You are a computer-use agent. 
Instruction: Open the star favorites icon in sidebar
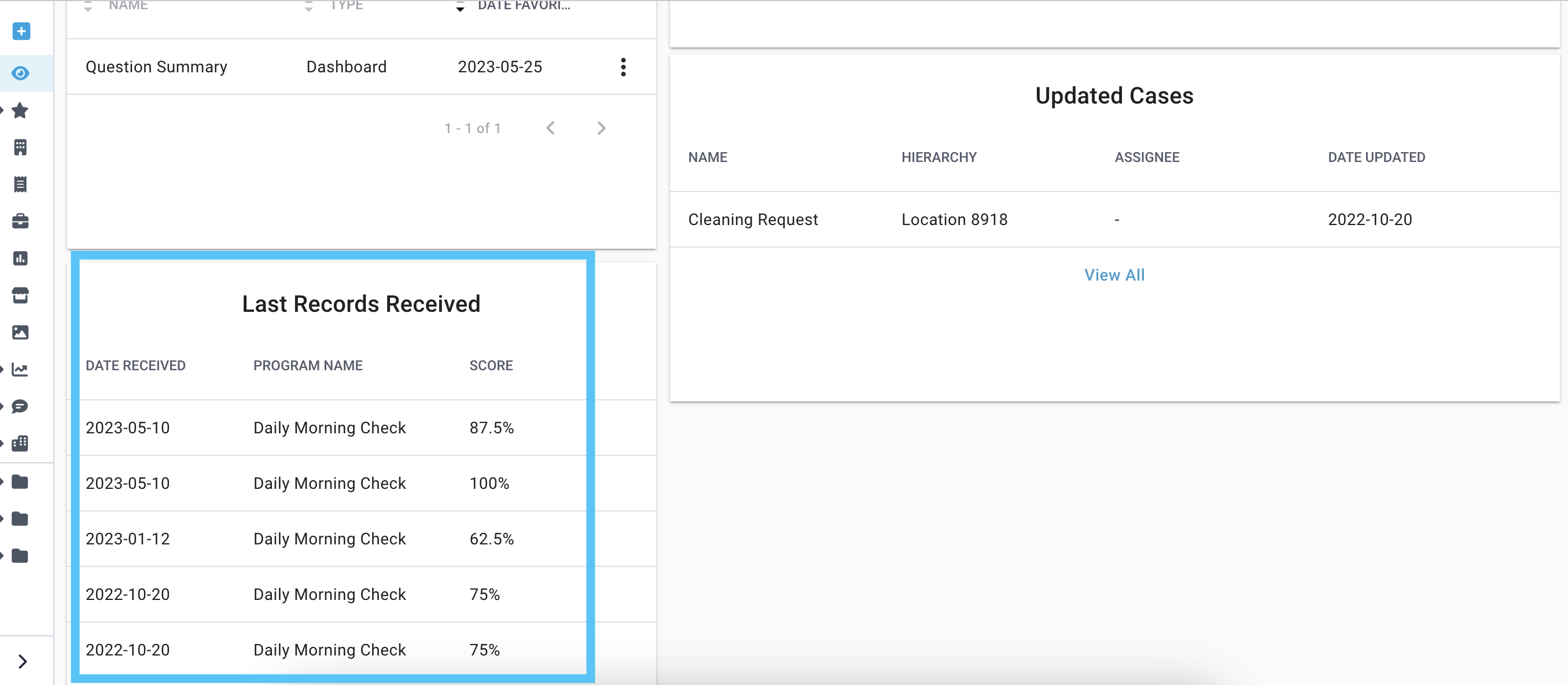tap(21, 110)
